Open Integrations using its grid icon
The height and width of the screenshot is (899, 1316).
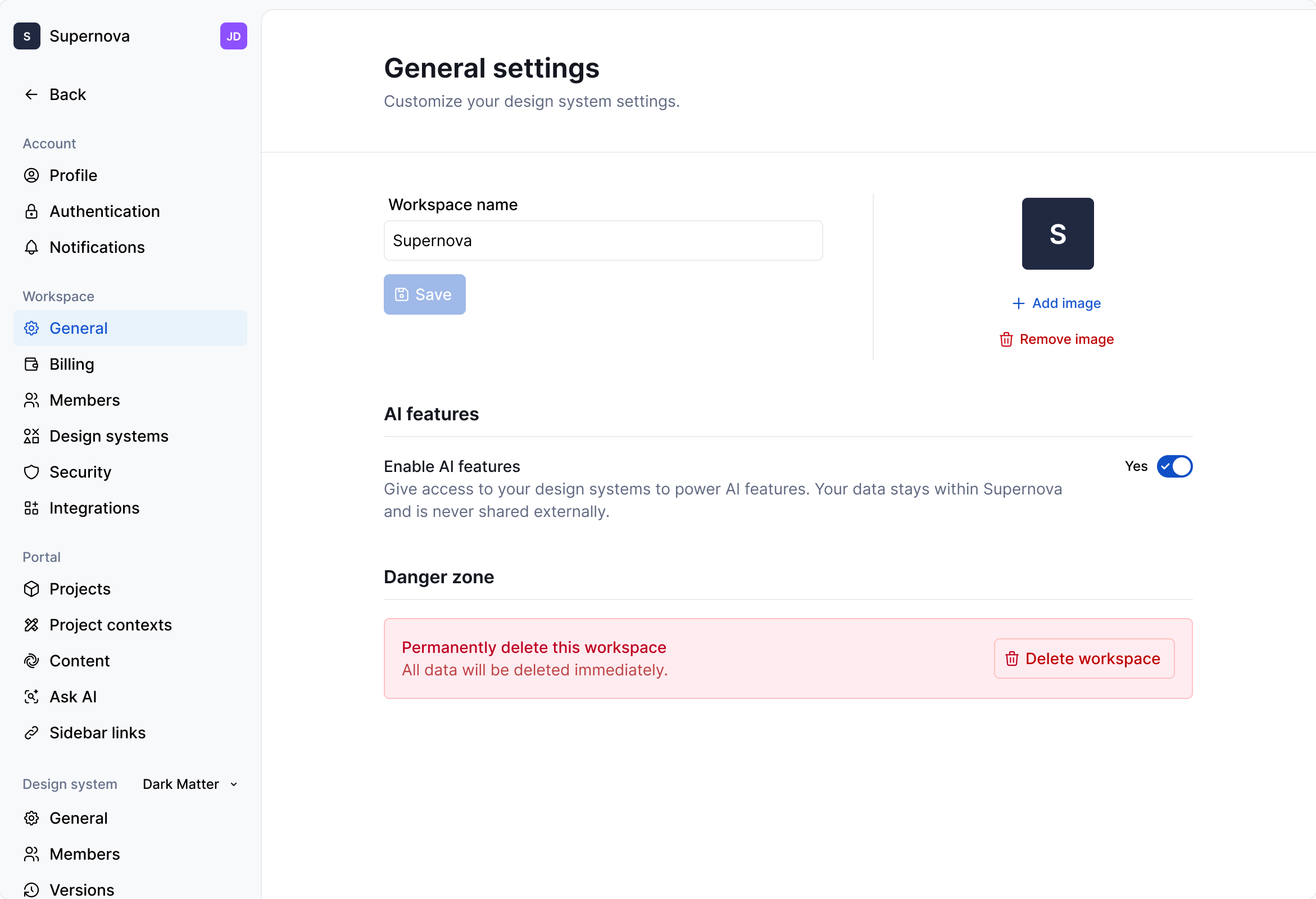click(32, 508)
